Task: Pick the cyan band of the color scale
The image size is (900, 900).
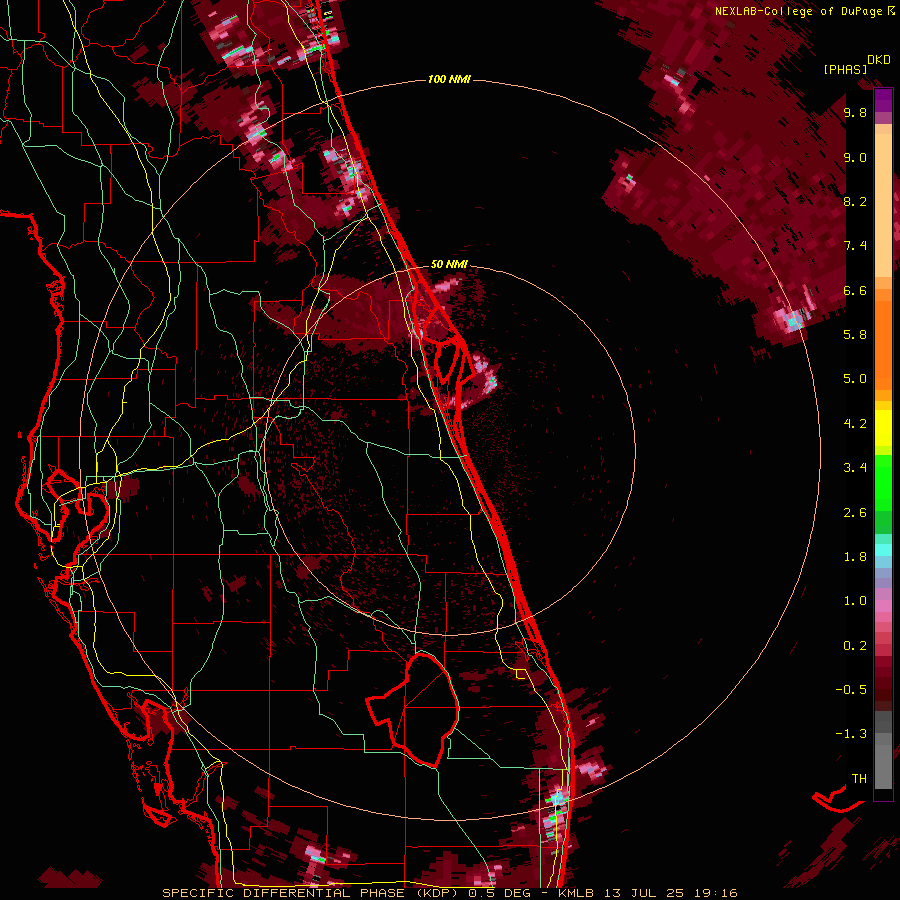Action: 883,550
